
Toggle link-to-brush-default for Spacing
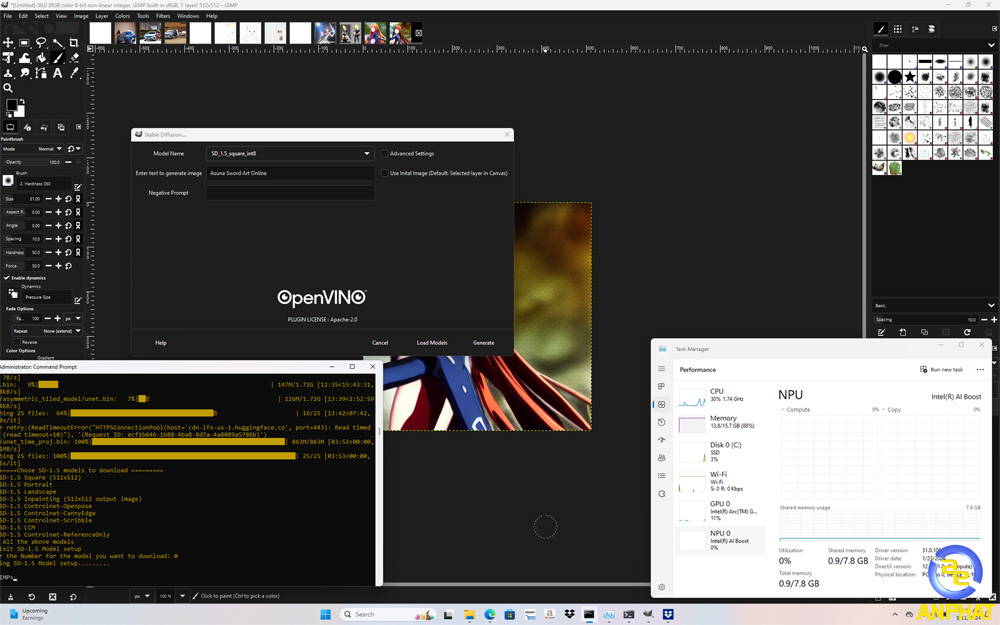pyautogui.click(x=78, y=239)
